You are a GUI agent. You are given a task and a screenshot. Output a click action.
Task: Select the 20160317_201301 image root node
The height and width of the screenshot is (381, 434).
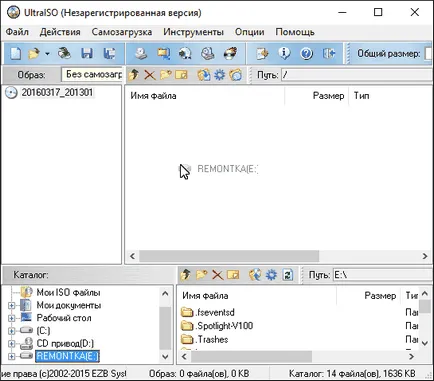coord(57,92)
